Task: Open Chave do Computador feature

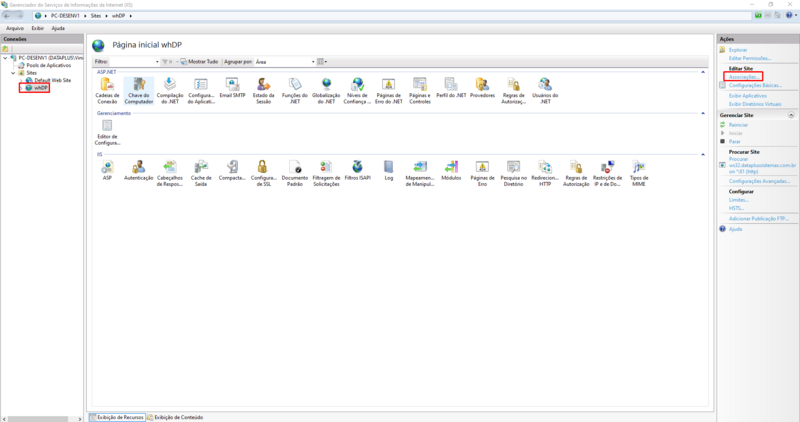Action: [x=139, y=91]
